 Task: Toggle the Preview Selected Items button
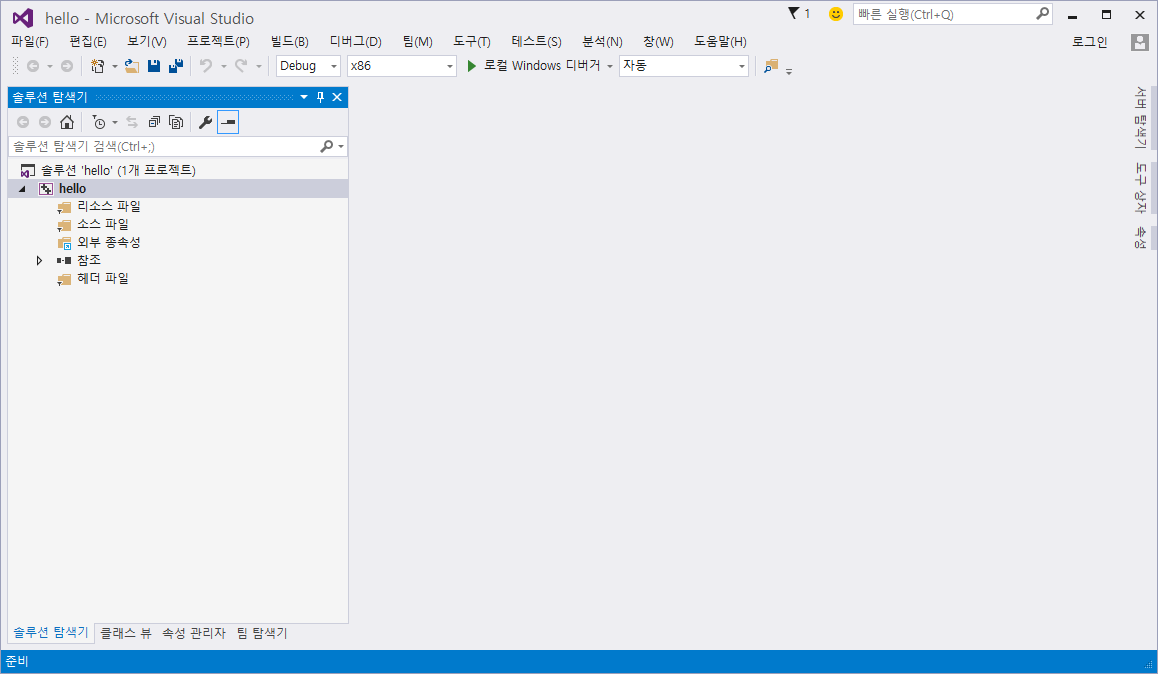228,122
